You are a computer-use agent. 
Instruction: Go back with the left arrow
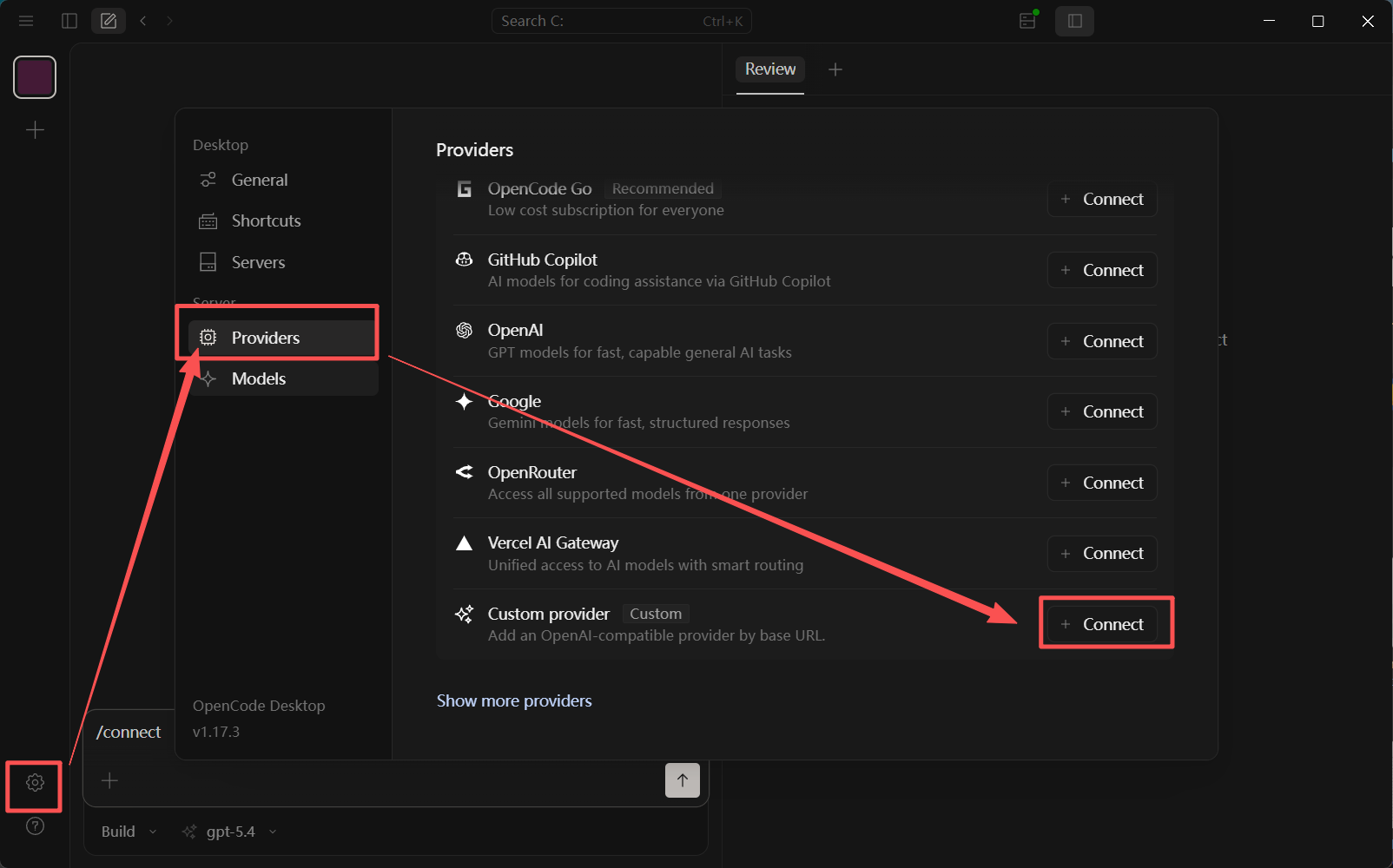click(x=143, y=21)
